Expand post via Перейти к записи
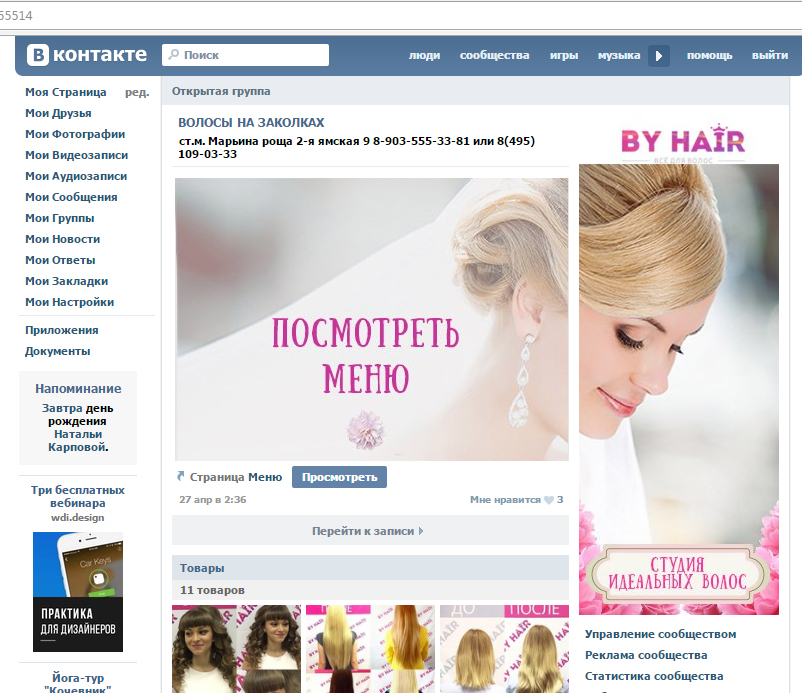This screenshot has height=693, width=802. 369,531
